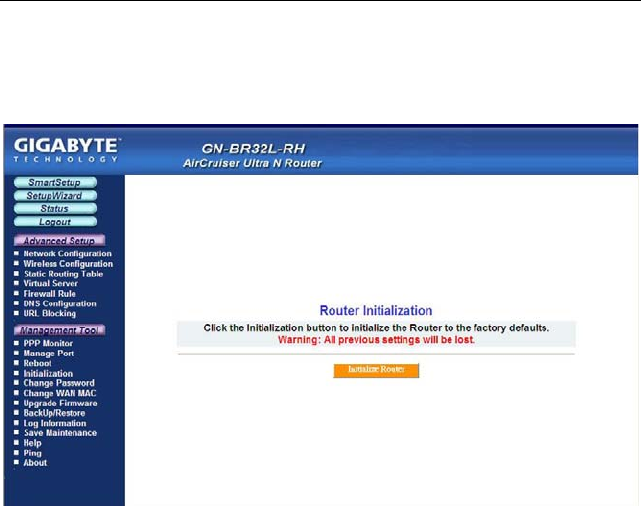
Task: Open the Static Routing Table
Action: [63, 274]
